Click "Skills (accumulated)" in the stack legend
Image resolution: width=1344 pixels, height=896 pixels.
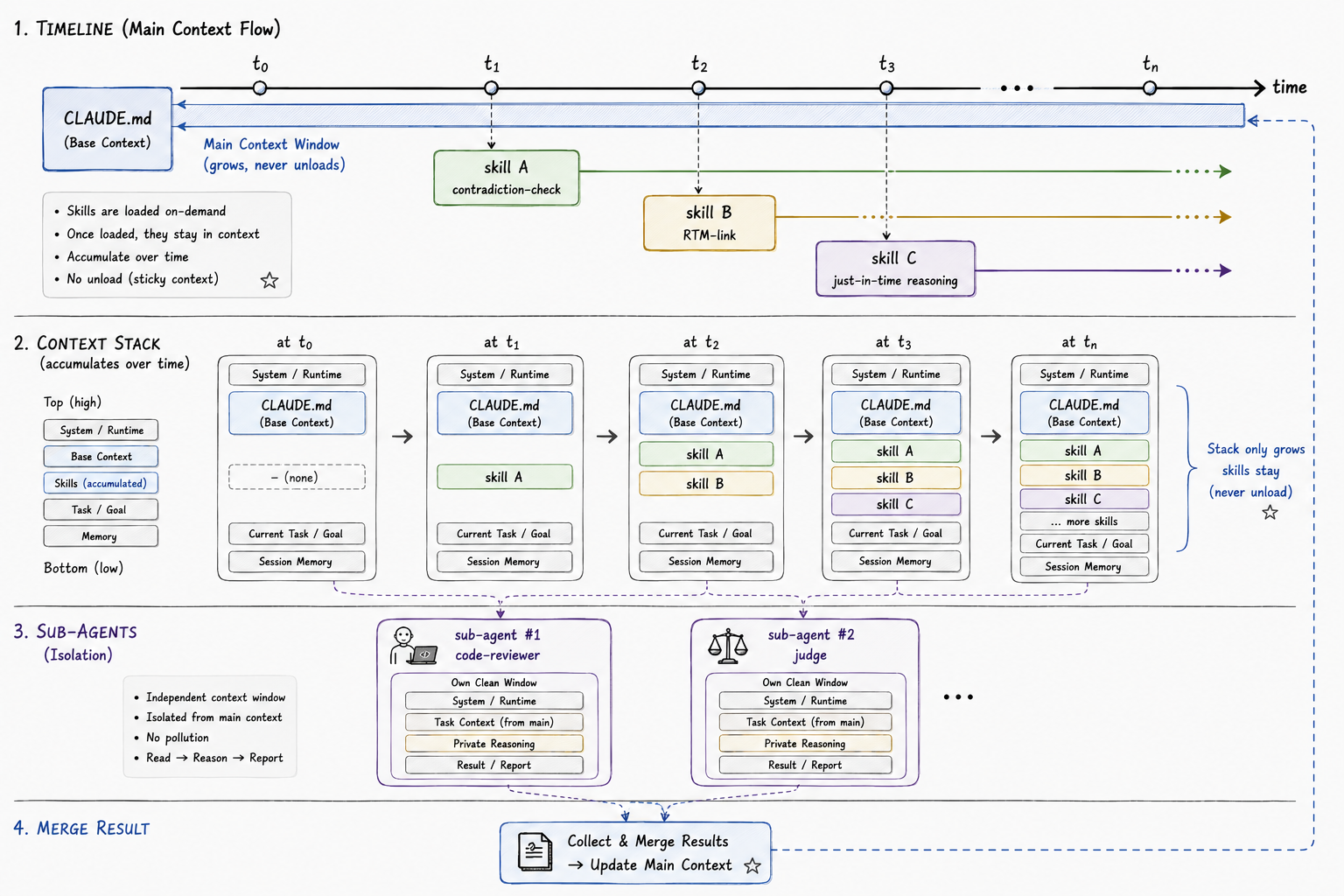(x=101, y=483)
